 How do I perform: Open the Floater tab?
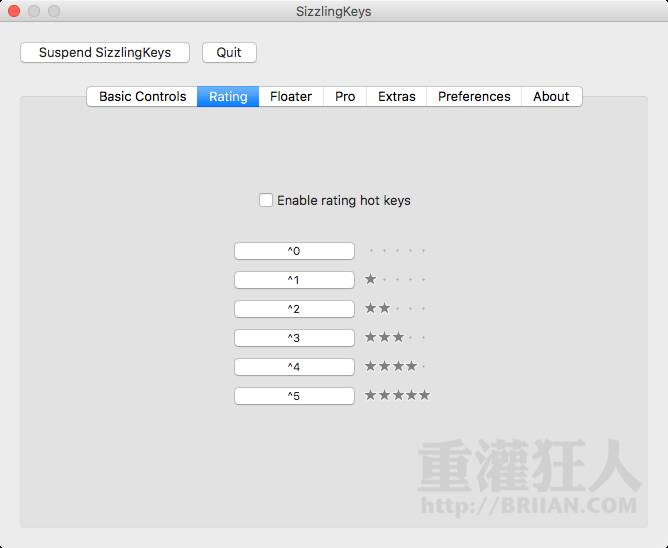click(291, 96)
